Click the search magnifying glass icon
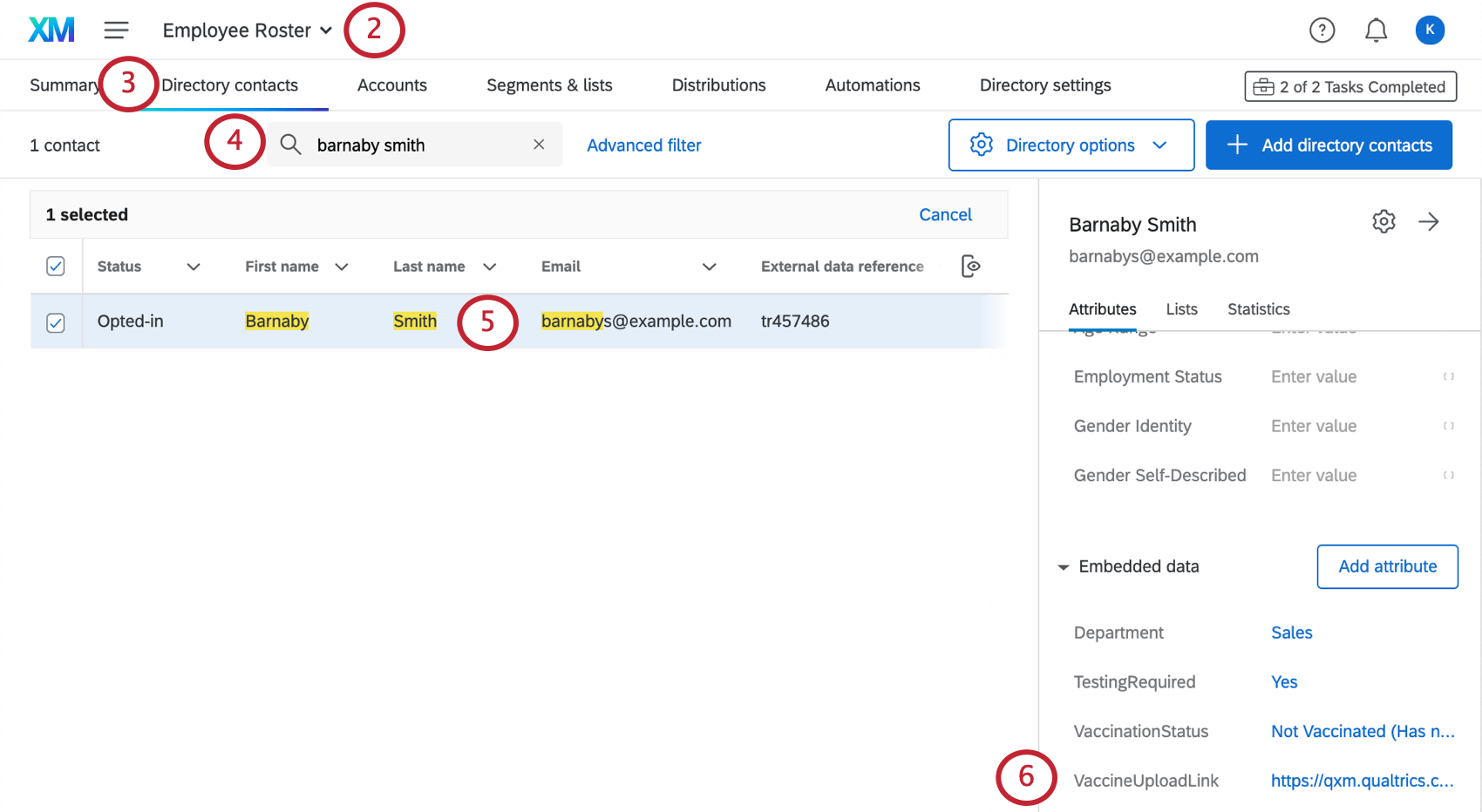 click(290, 145)
